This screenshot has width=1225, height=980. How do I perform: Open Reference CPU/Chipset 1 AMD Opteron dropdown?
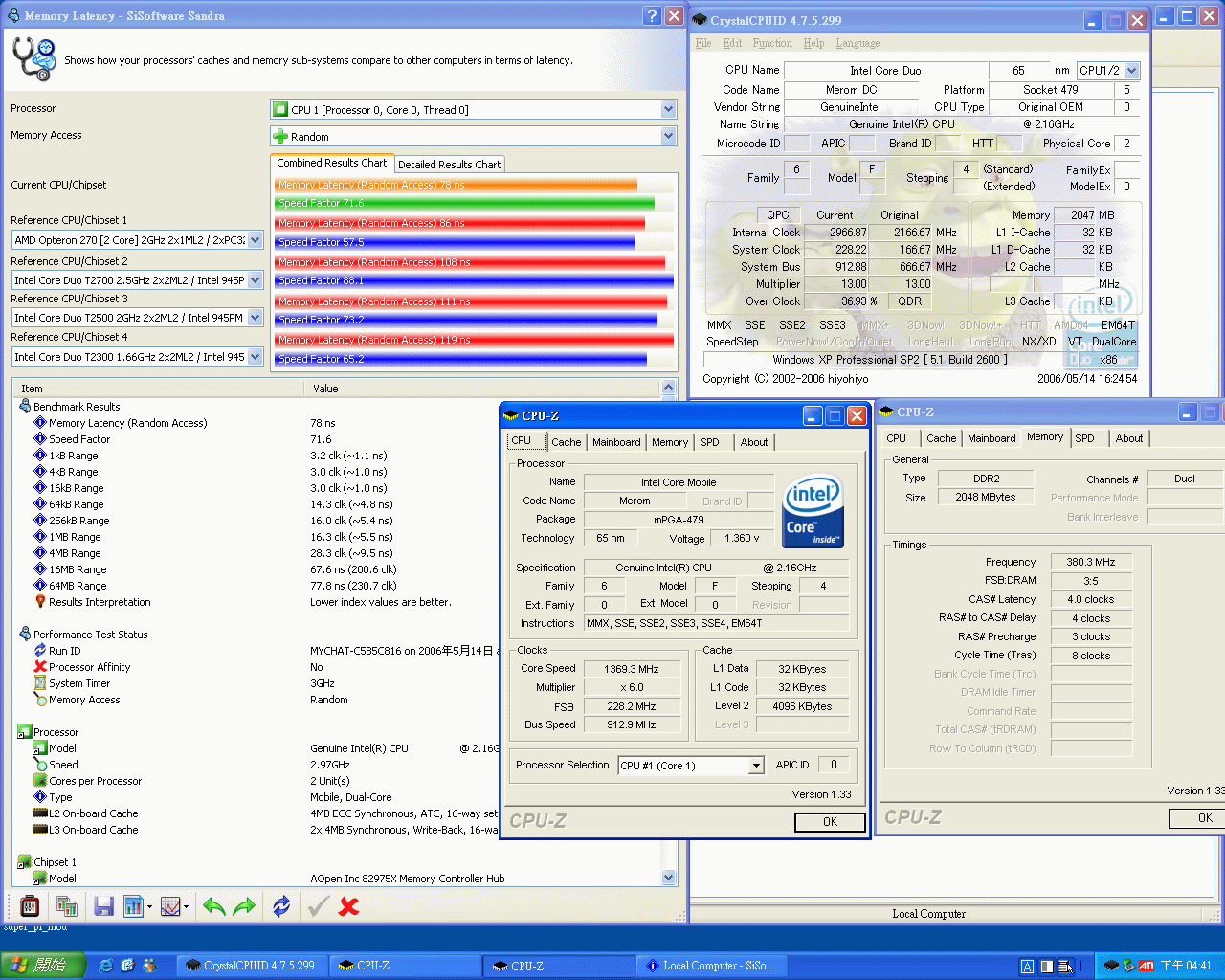256,240
